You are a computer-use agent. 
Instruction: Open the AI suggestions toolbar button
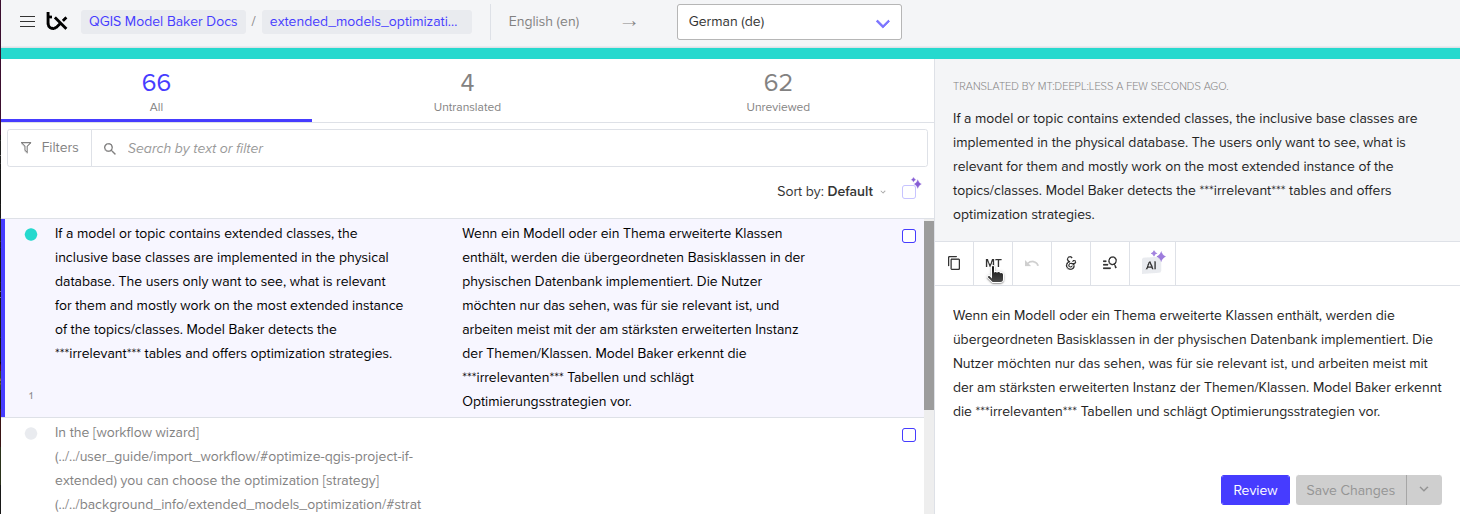(x=1152, y=263)
